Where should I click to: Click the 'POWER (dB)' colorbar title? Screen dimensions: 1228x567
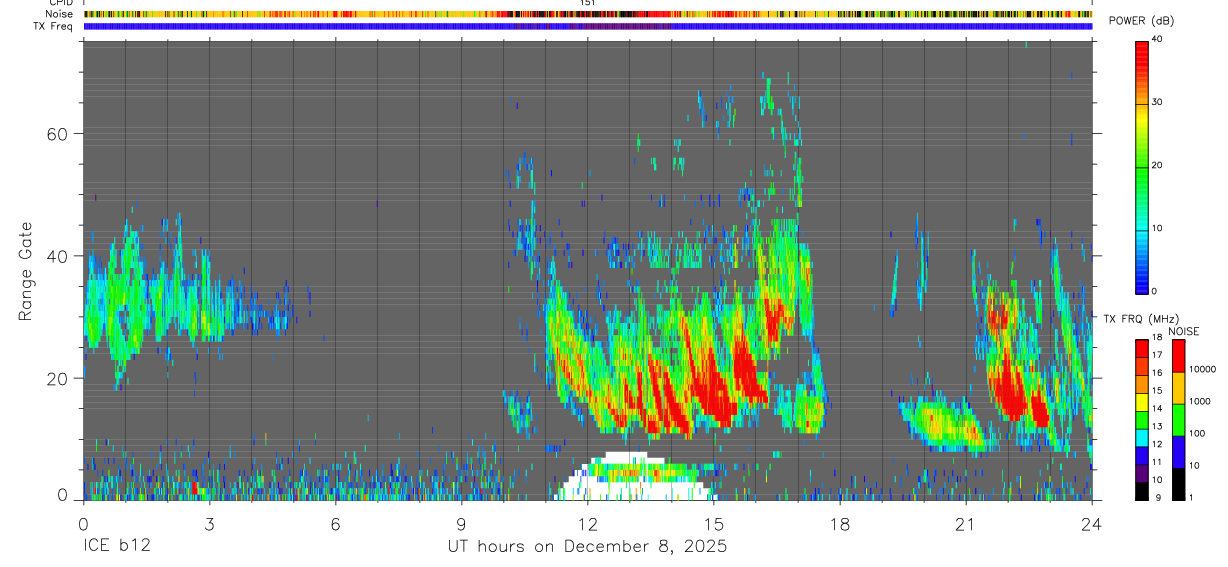(1141, 22)
